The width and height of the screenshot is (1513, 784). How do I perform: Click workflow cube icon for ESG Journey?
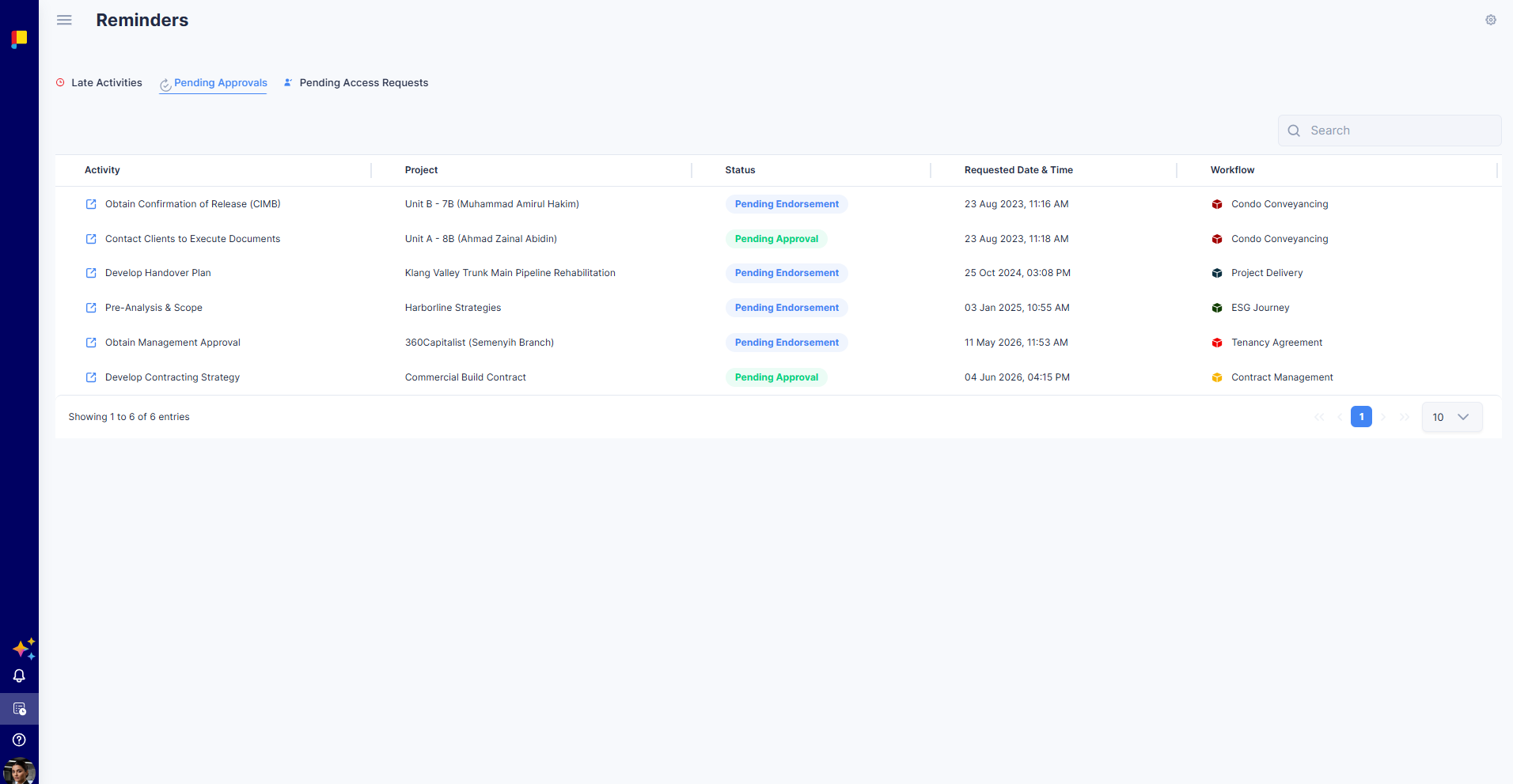(x=1217, y=308)
